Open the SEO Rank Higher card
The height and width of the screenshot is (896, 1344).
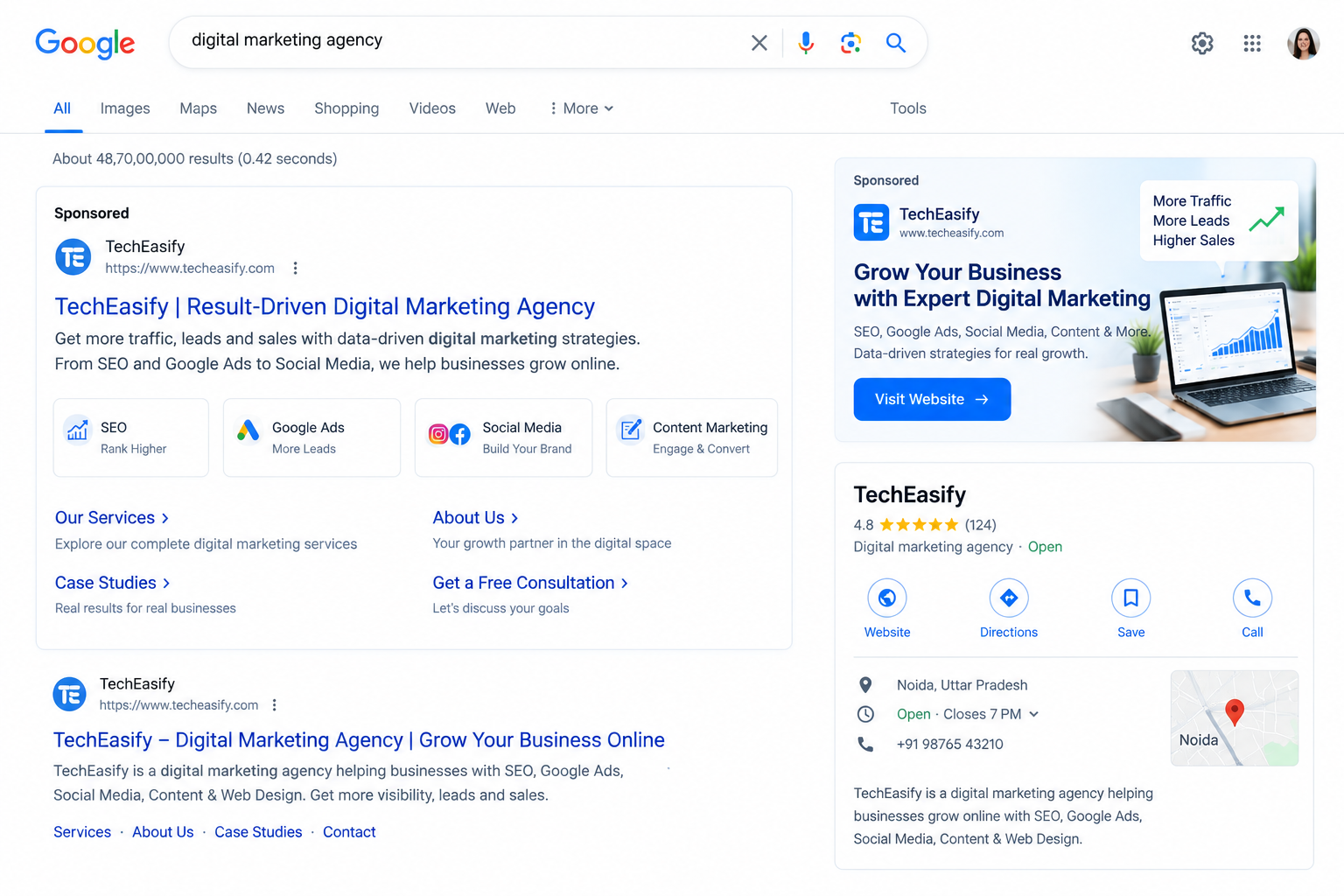[131, 437]
